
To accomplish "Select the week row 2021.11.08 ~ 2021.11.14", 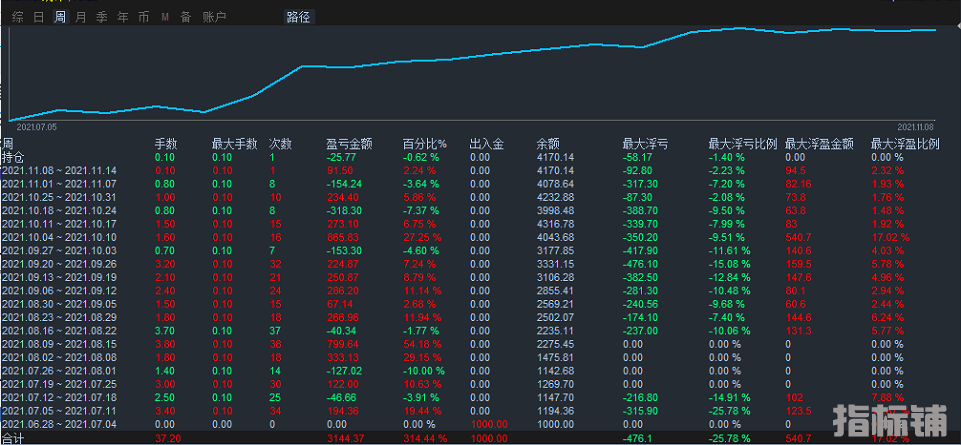I will pos(59,170).
